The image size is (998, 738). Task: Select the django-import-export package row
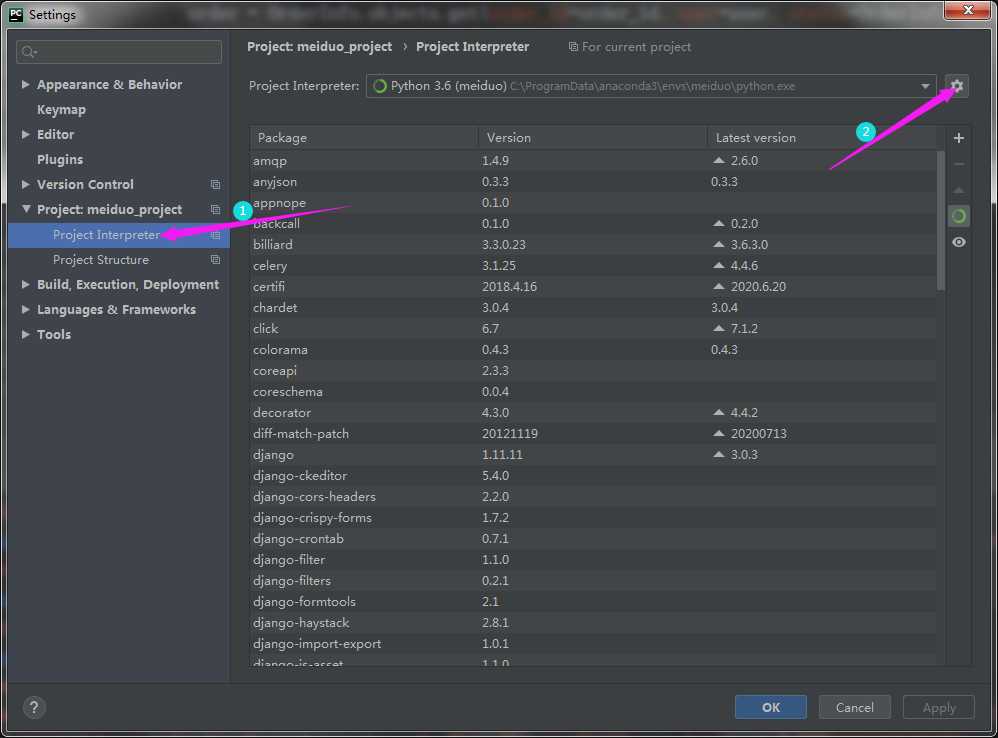(x=593, y=643)
